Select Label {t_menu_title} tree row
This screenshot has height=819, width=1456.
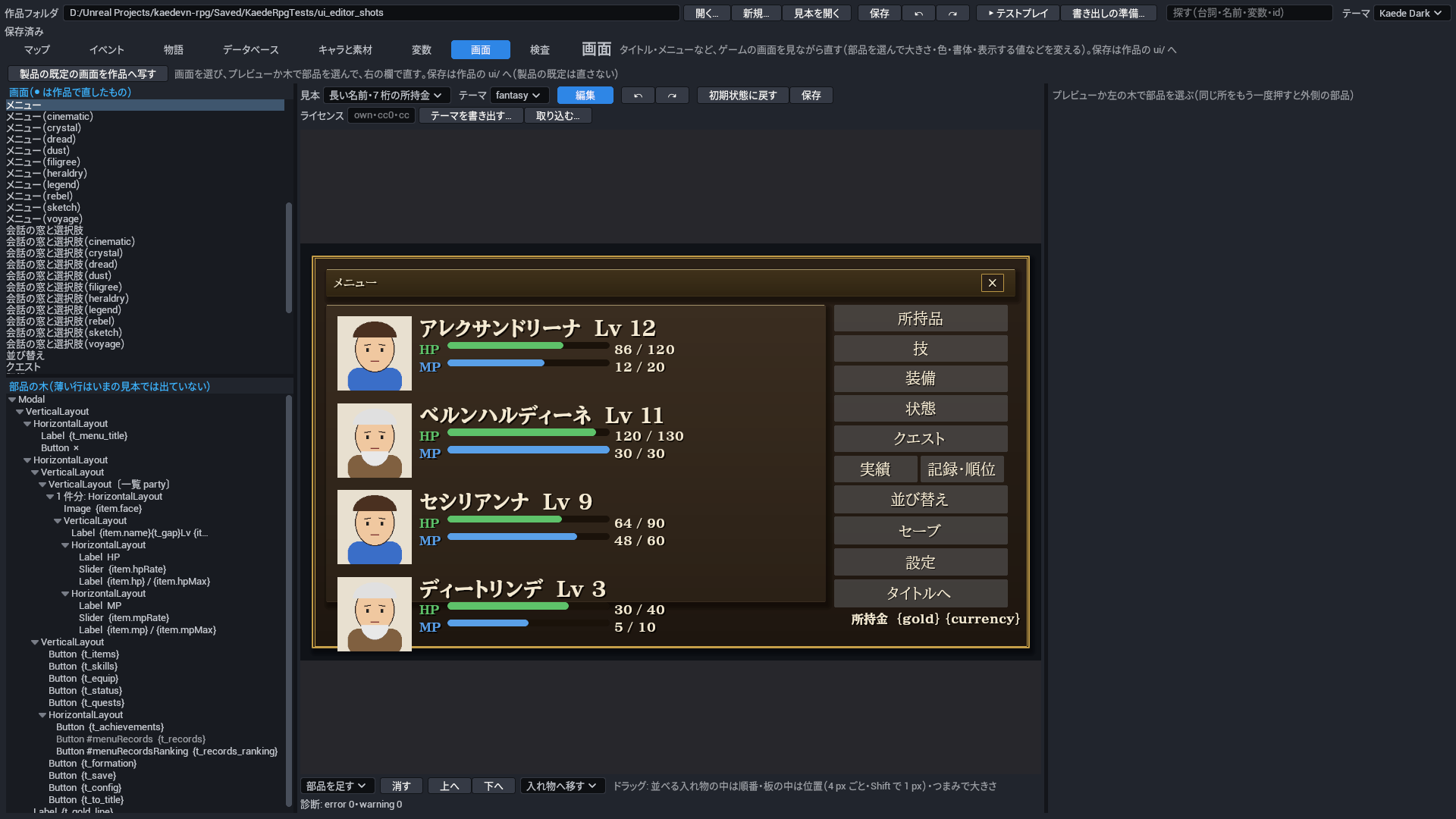(84, 436)
